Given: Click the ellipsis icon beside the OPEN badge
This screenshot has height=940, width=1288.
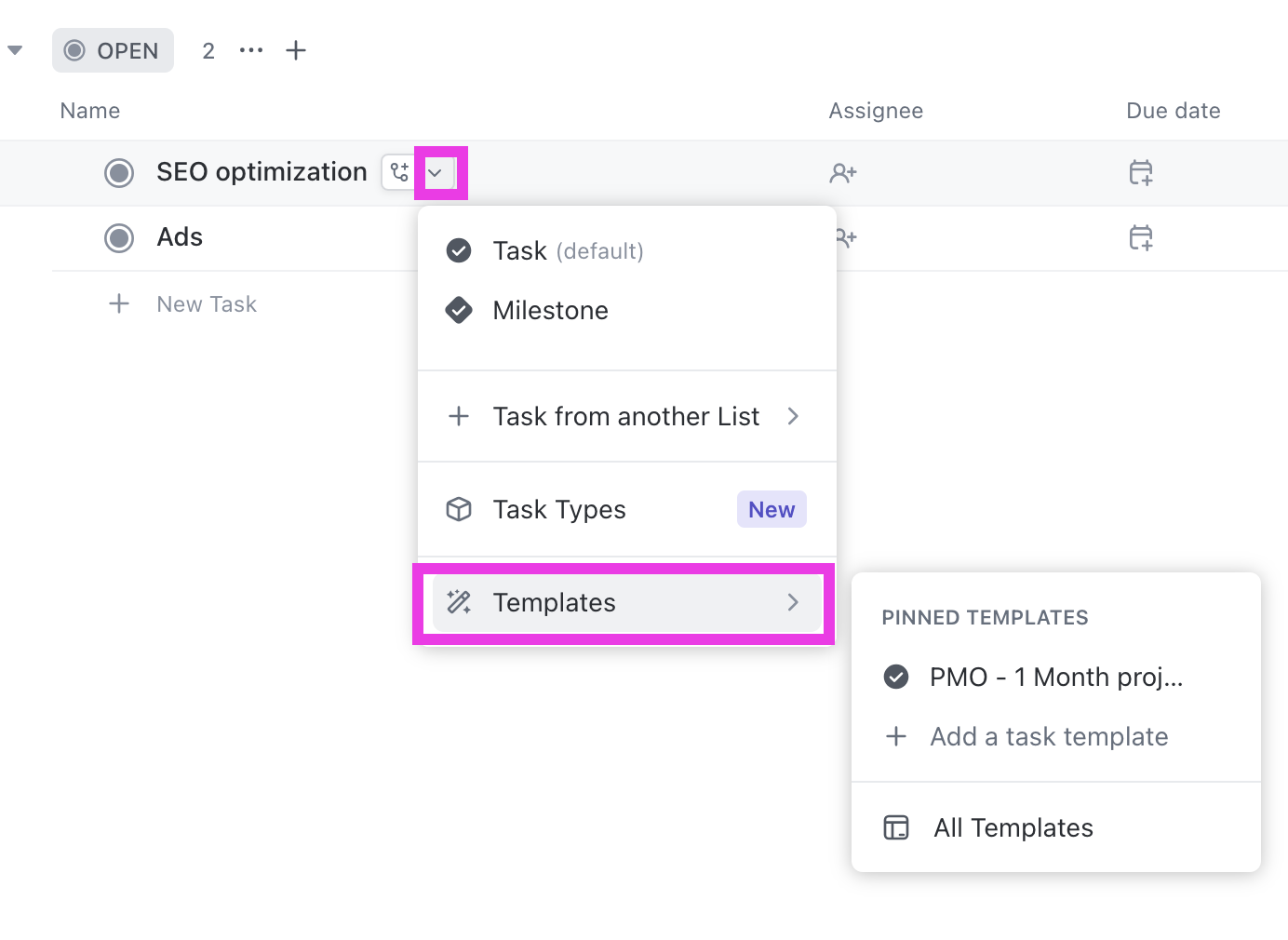Looking at the screenshot, I should click(x=250, y=50).
